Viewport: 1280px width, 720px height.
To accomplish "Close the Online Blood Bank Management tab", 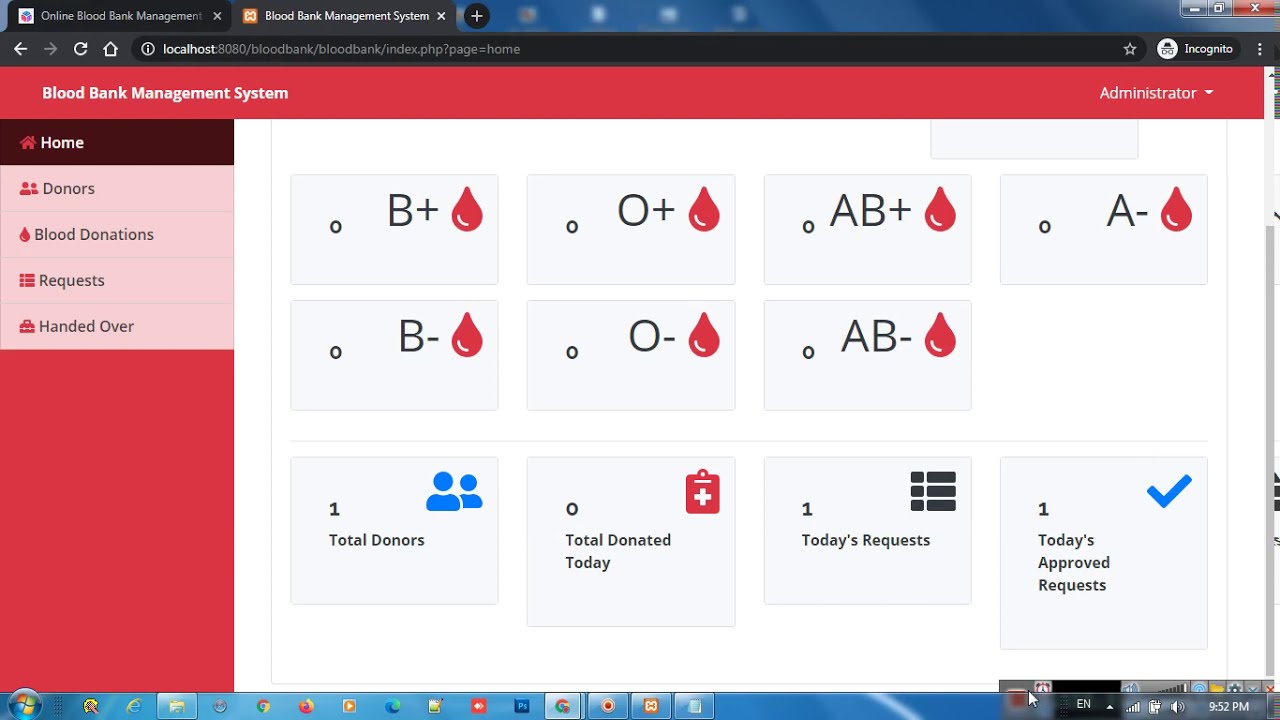I will (x=217, y=16).
